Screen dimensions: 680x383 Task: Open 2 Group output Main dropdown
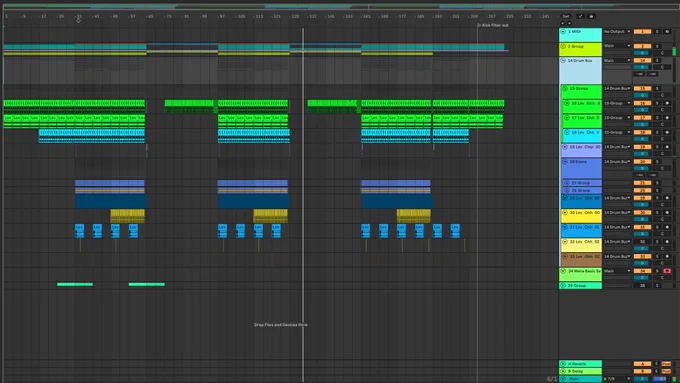617,46
